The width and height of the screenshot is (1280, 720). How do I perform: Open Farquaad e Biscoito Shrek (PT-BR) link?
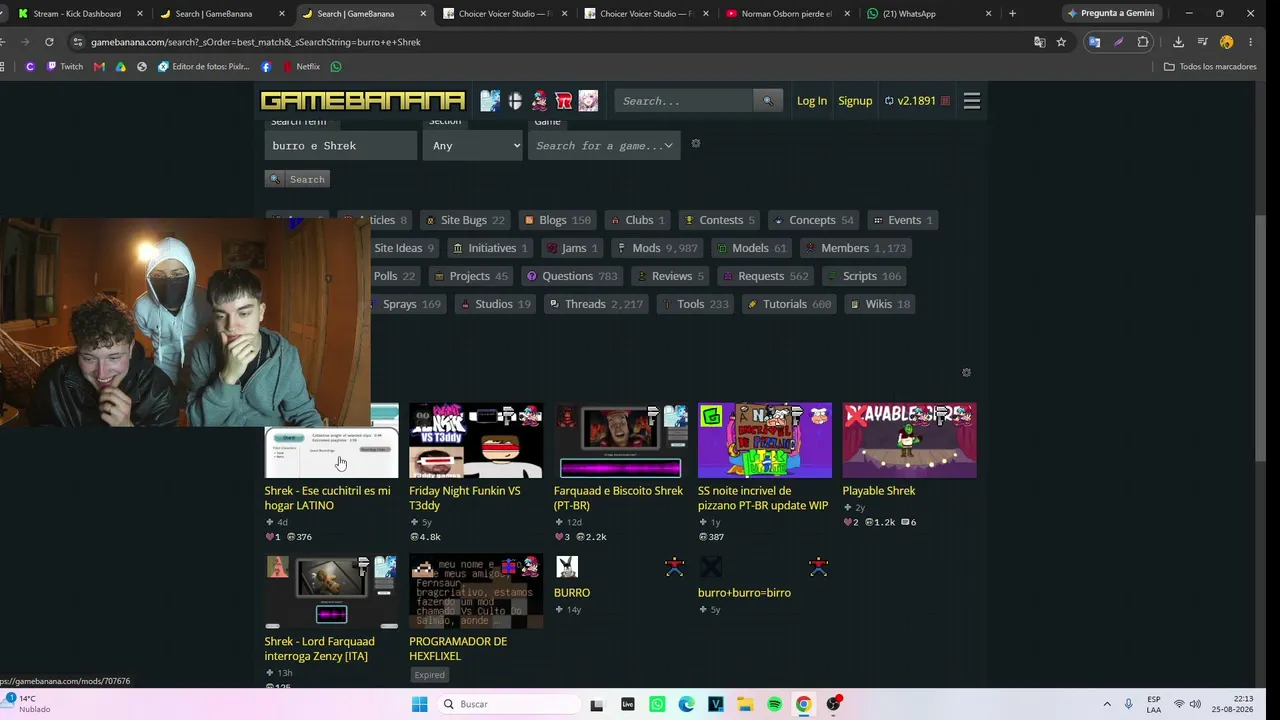[x=618, y=498]
